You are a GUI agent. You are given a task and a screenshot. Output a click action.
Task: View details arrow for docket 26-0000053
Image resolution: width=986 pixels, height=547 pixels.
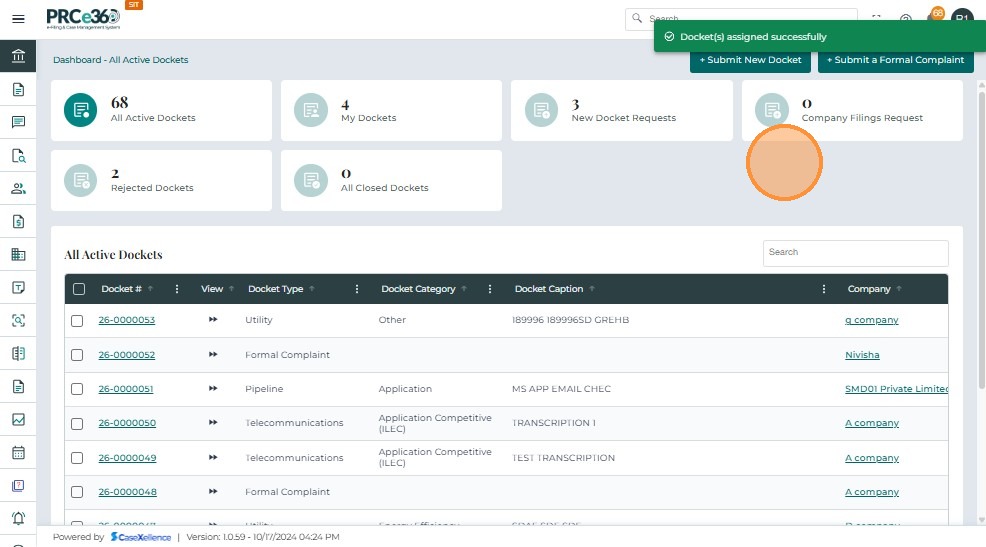[x=212, y=320]
